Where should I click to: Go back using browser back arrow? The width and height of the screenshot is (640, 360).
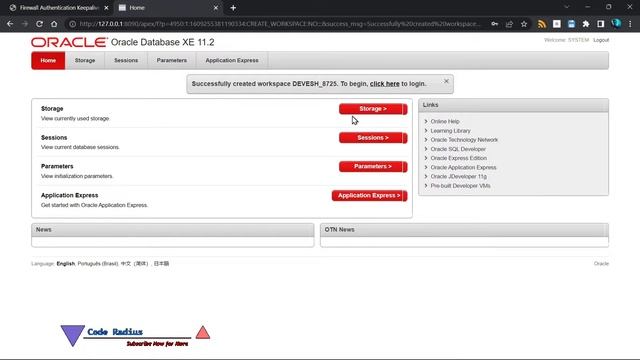10,24
